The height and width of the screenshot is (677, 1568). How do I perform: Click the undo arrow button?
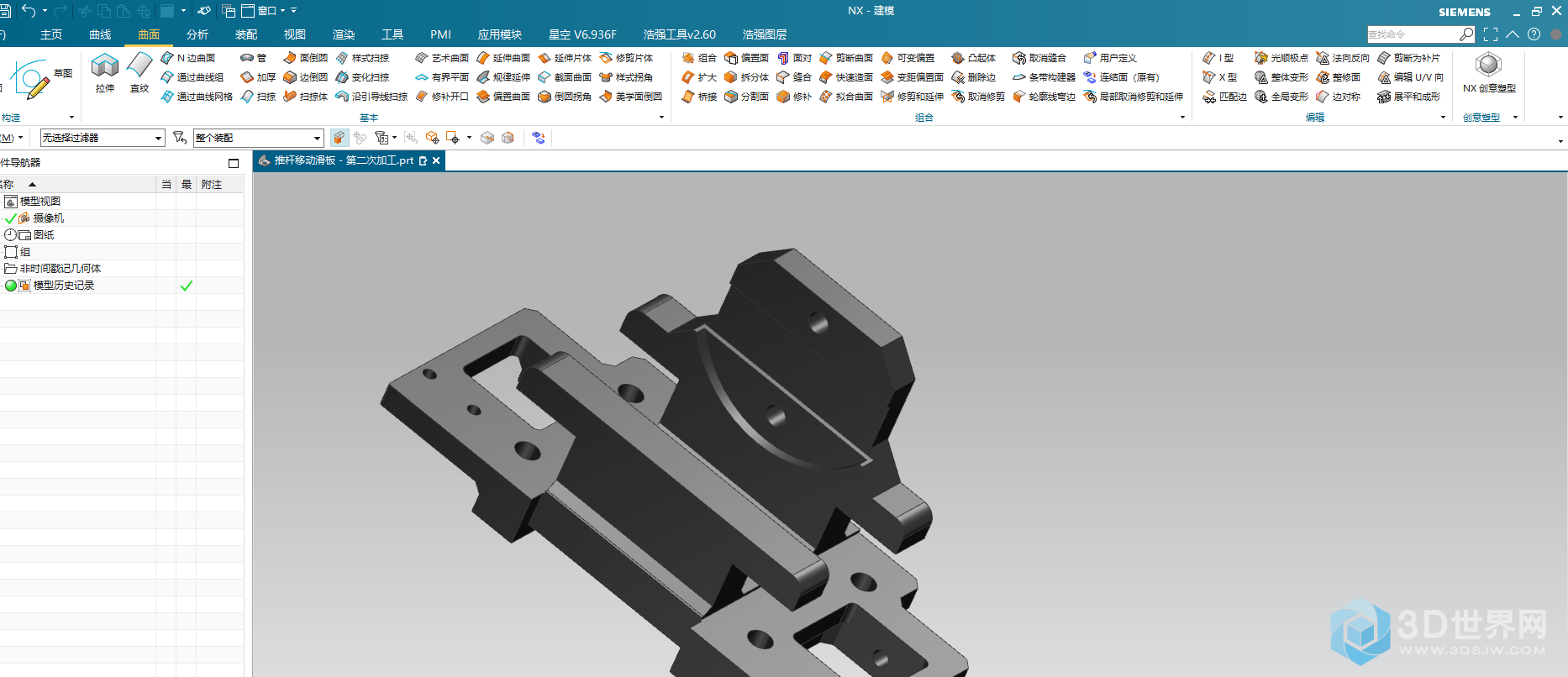[x=29, y=11]
